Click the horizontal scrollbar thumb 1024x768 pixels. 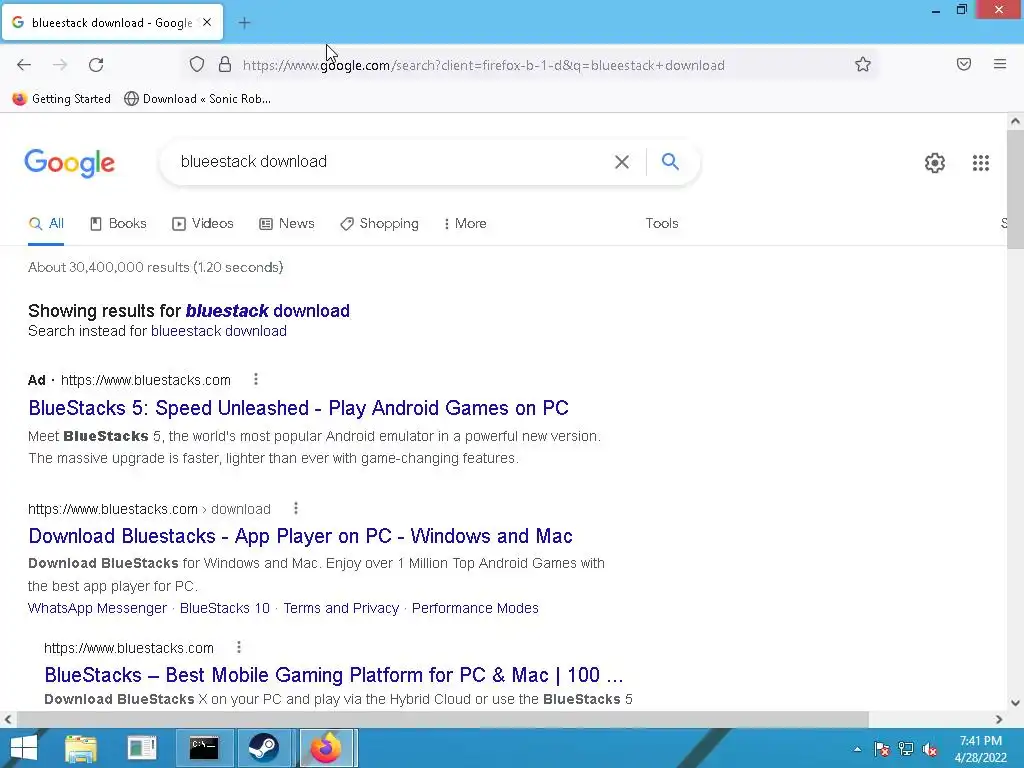pyautogui.click(x=443, y=720)
